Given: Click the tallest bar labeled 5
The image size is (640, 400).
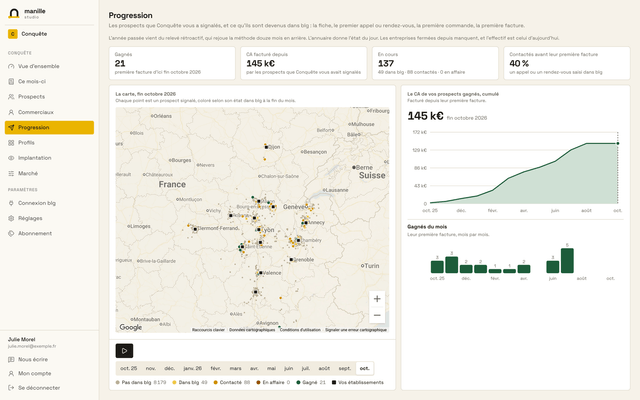Looking at the screenshot, I should coord(567,260).
